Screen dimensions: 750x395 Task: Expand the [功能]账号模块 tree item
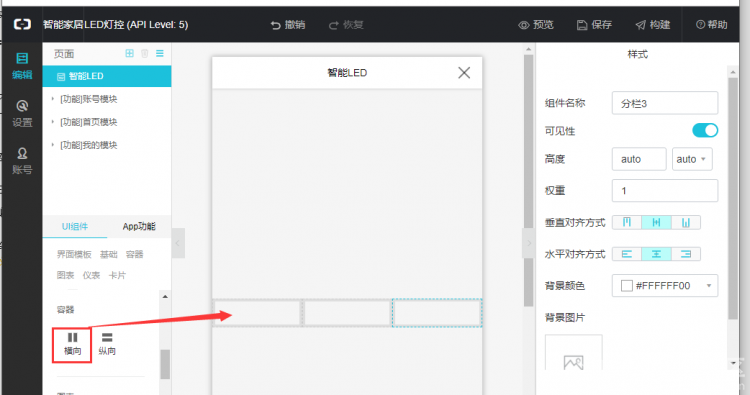tap(53, 99)
